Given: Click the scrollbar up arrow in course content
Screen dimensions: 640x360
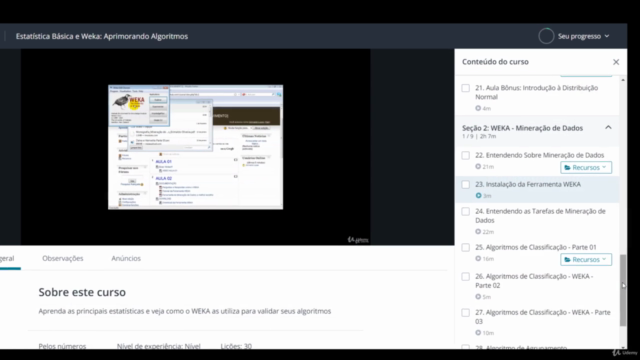Looking at the screenshot, I should point(623,80).
